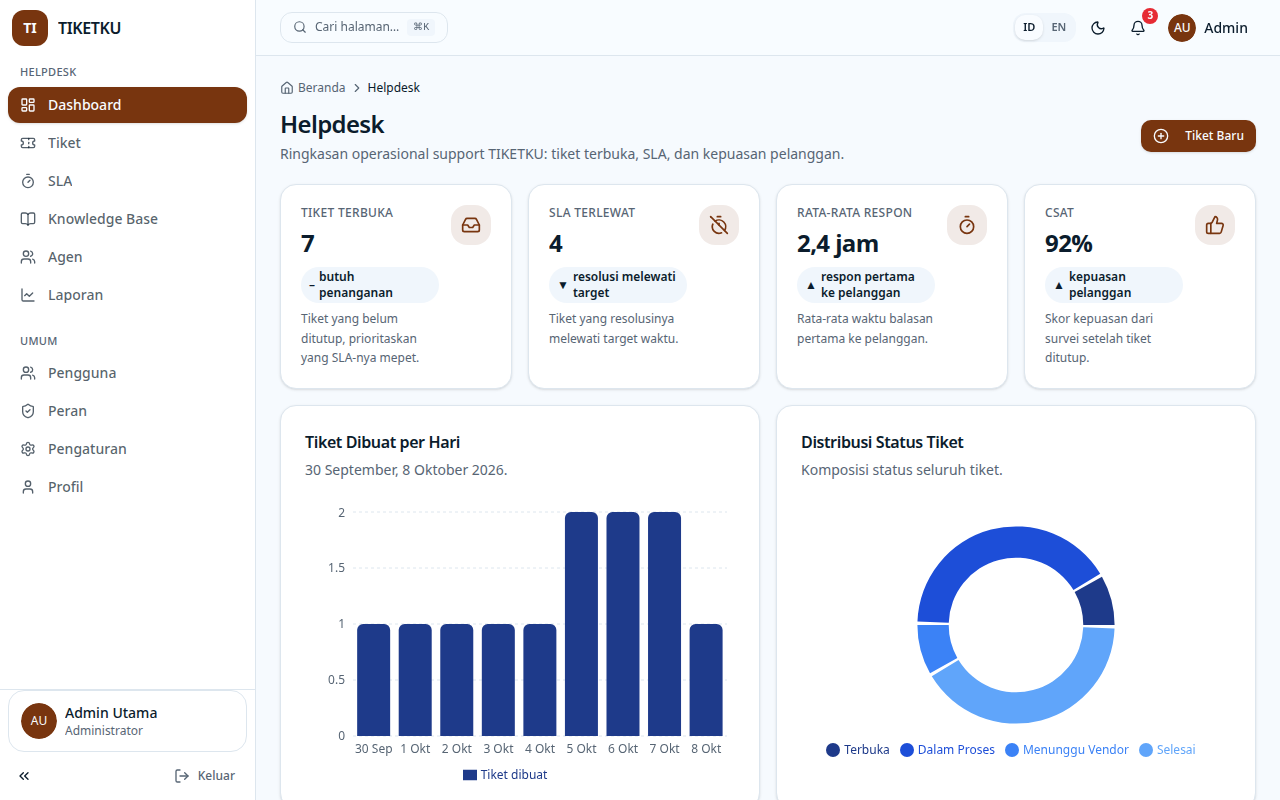The height and width of the screenshot is (800, 1280).
Task: Open the Dashboard sidebar item
Action: click(127, 105)
